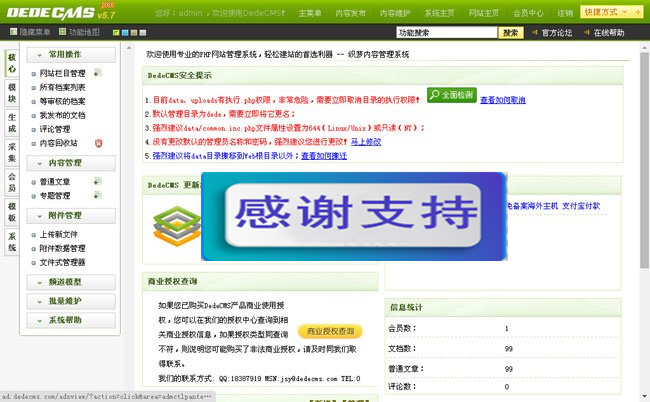Click add icon next to 网站栏目管理
The width and height of the screenshot is (650, 402).
point(97,73)
